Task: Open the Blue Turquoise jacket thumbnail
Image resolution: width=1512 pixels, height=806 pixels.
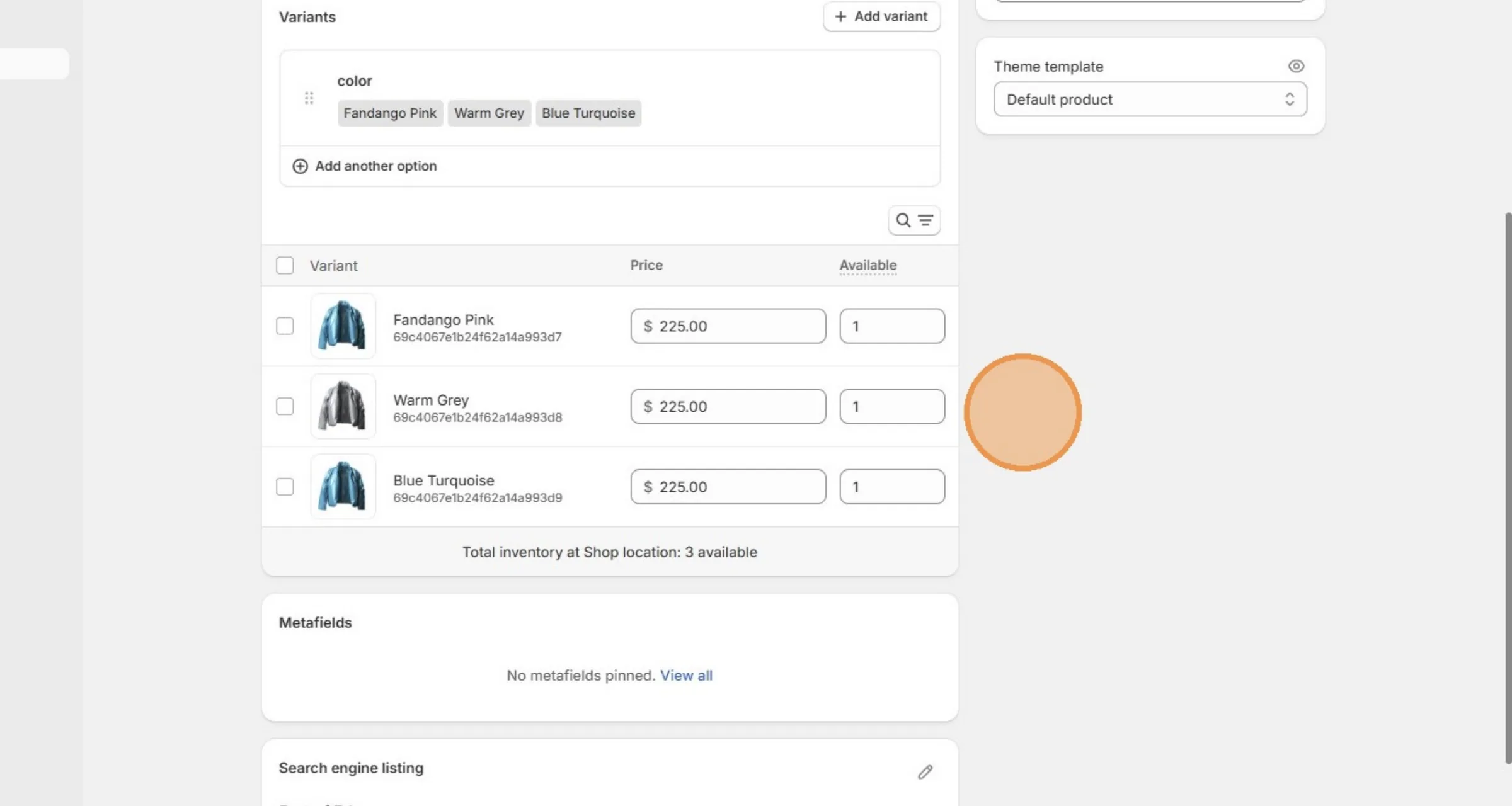Action: click(x=343, y=487)
